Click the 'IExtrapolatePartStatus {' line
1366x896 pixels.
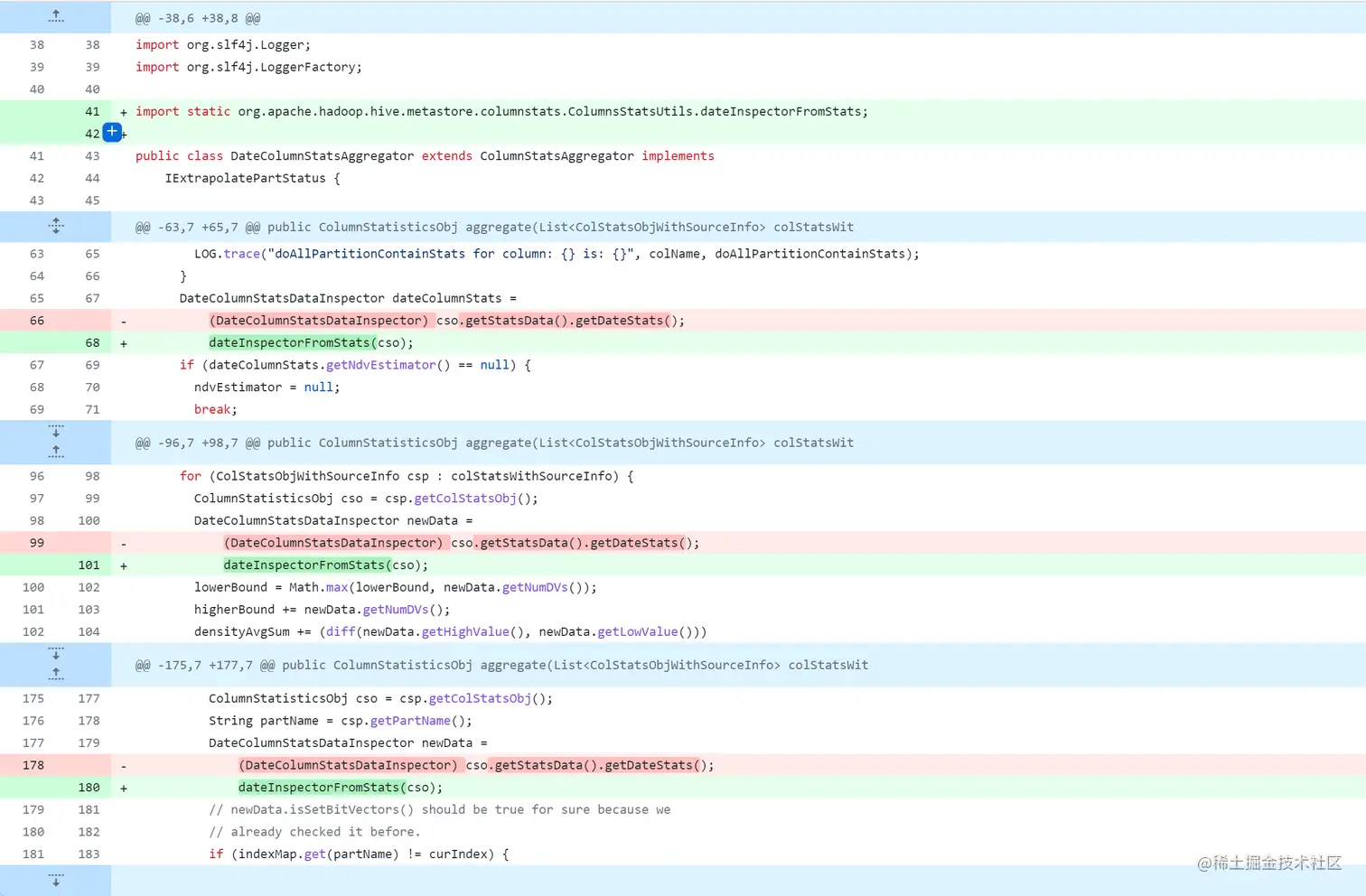252,178
